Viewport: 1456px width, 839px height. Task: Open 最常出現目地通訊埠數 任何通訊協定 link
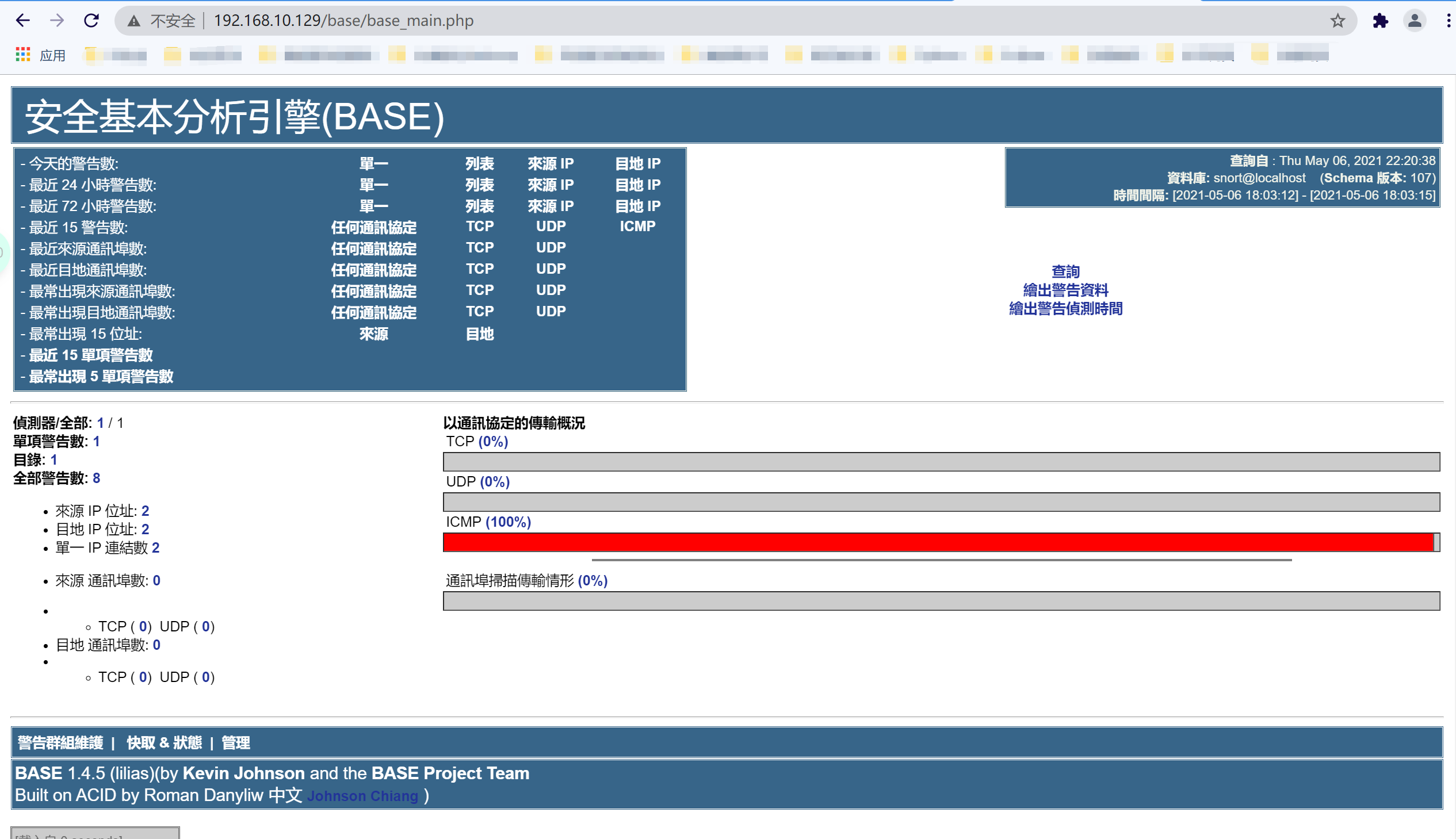[373, 313]
